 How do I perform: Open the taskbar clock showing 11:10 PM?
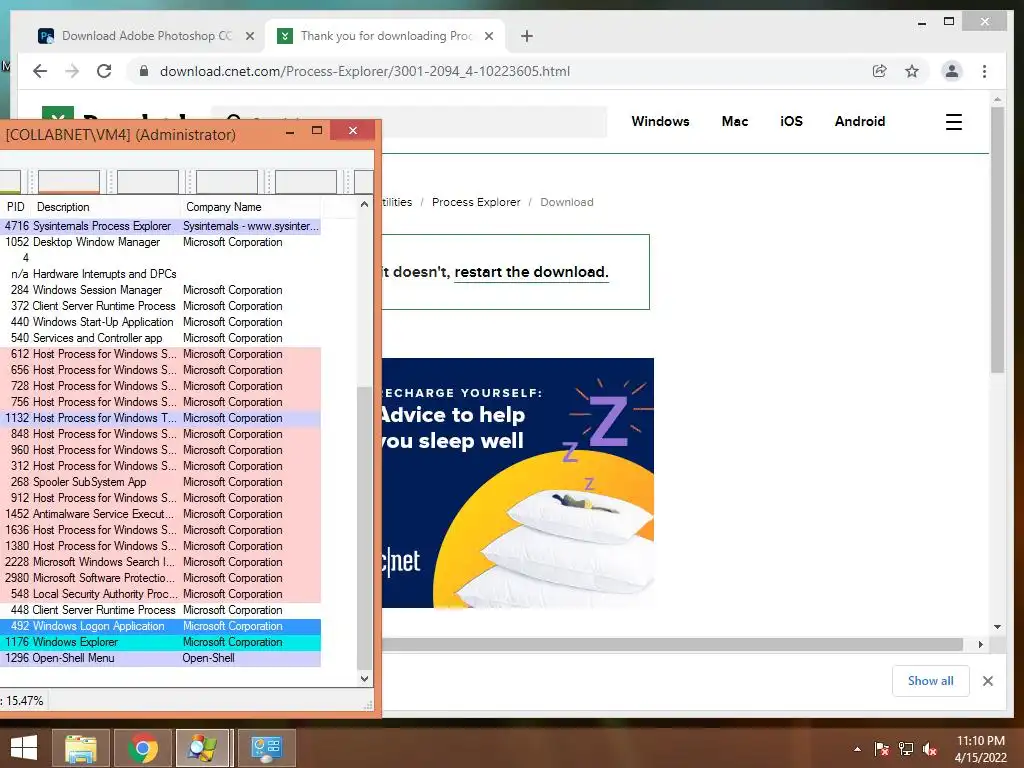(x=981, y=749)
